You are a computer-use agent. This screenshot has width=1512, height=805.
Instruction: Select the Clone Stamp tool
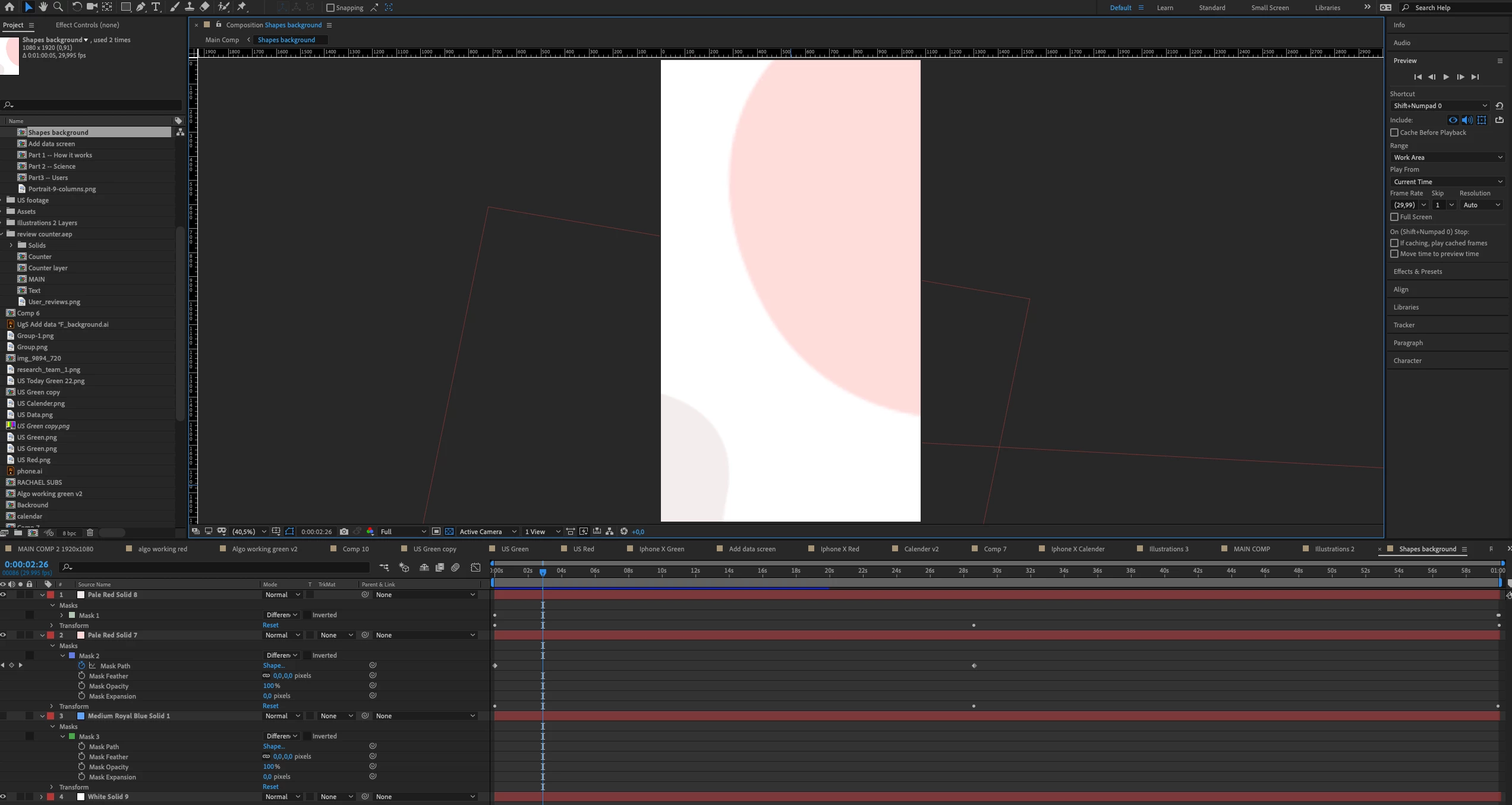[189, 7]
